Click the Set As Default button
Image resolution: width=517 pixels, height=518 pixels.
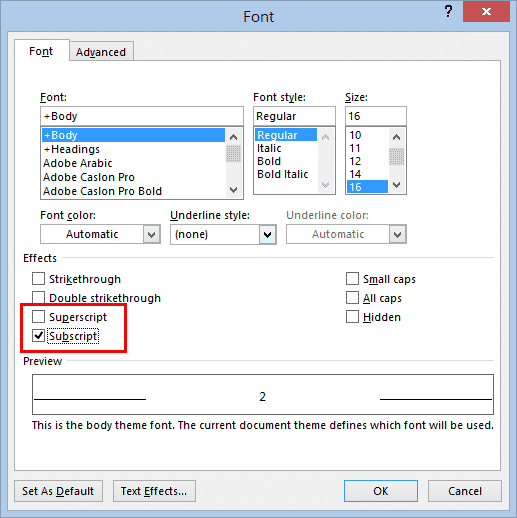[x=58, y=491]
